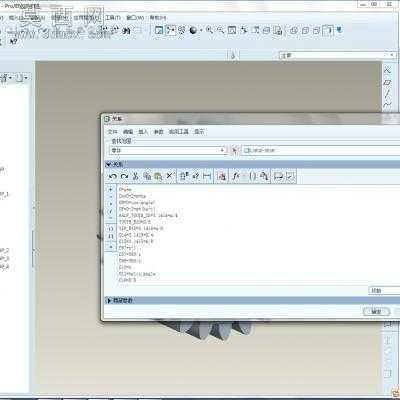Open 零件 look-in dropdown in Relations dialog

[168, 150]
